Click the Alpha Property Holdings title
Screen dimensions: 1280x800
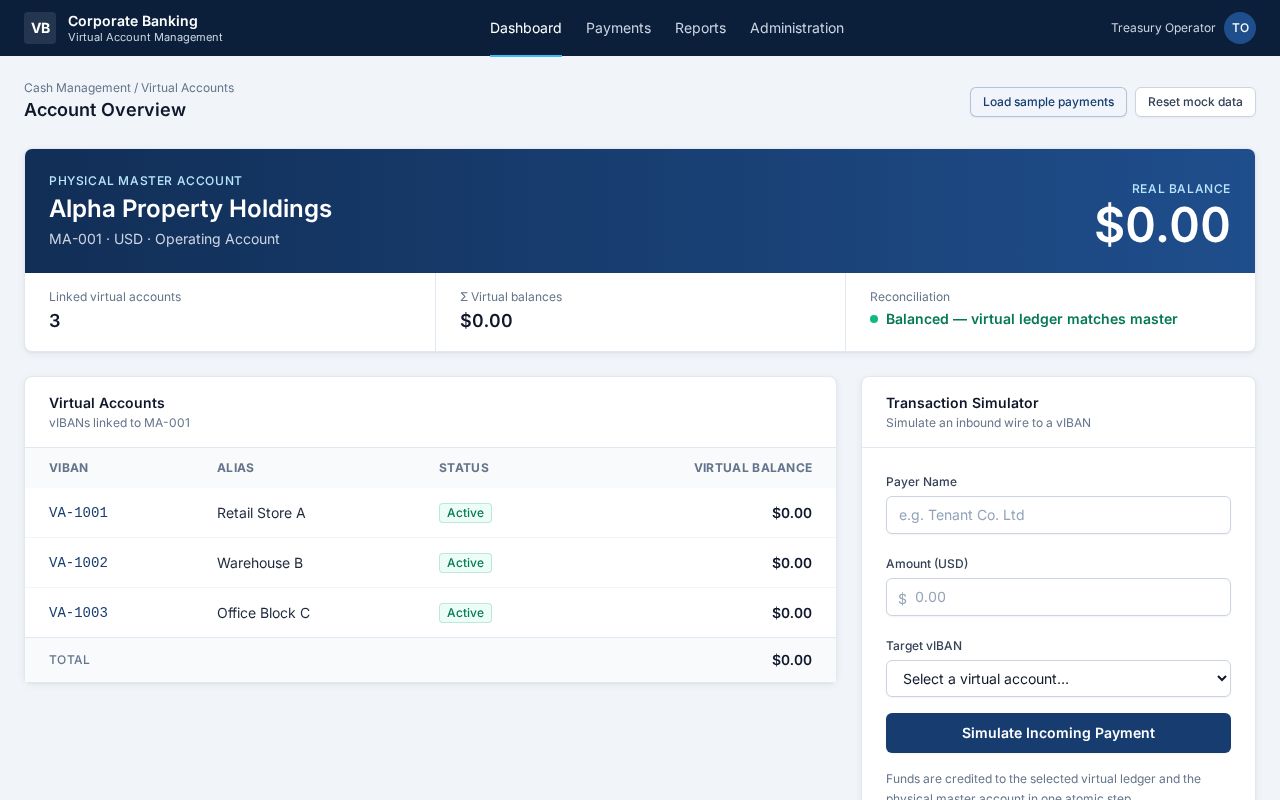(190, 209)
